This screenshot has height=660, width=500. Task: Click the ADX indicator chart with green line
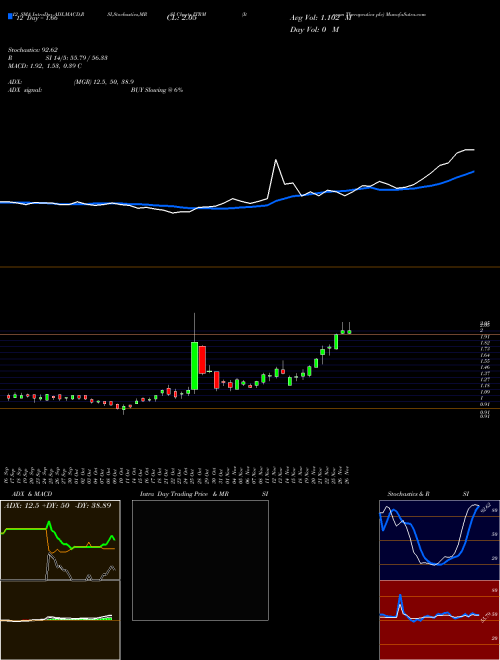tap(60, 540)
